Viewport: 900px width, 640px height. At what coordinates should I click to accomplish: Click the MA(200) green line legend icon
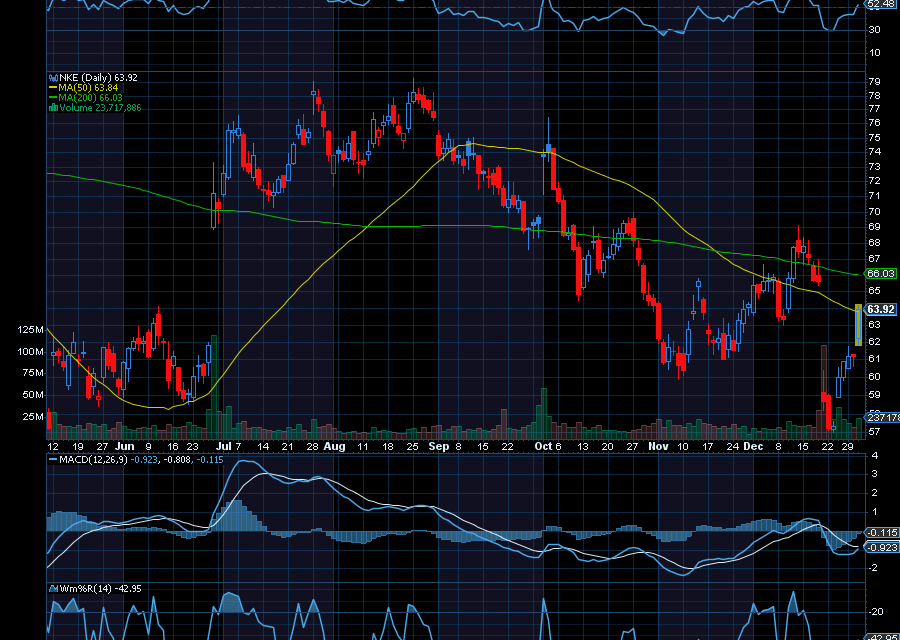tap(52, 97)
